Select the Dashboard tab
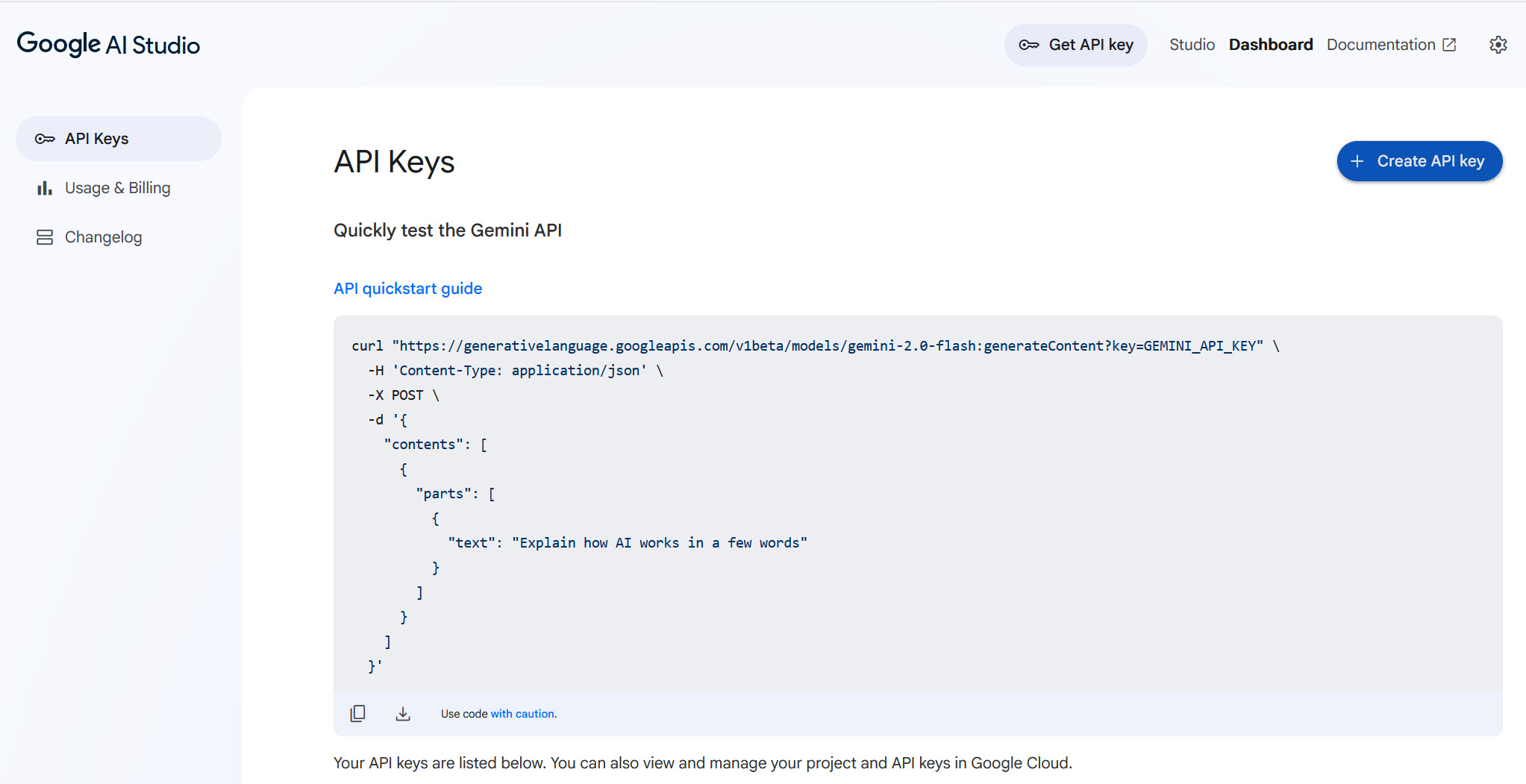Screen dimensions: 1526x784 1271,44
